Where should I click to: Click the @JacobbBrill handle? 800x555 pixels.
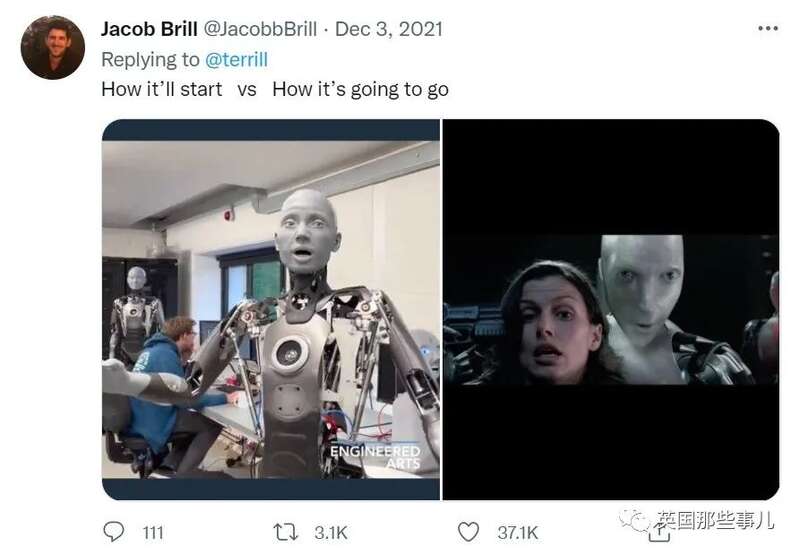[260, 29]
